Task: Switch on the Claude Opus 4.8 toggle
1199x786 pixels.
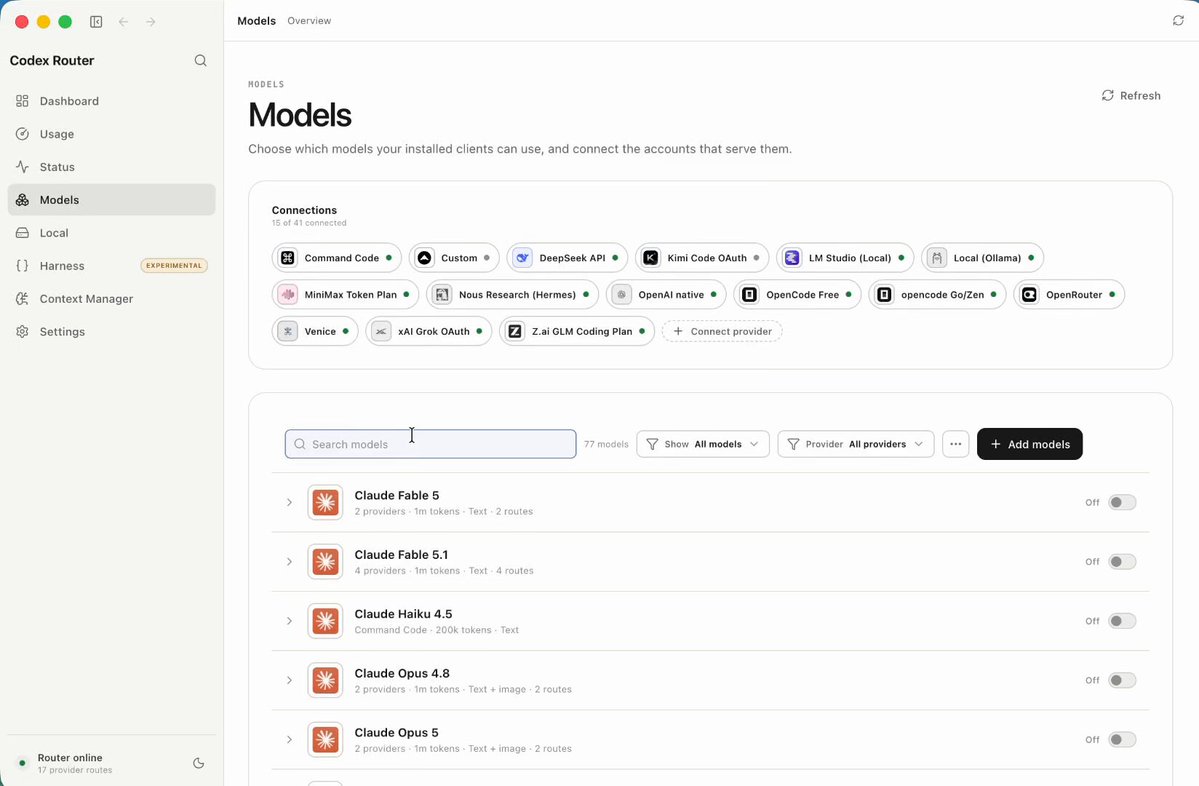Action: coord(1122,680)
